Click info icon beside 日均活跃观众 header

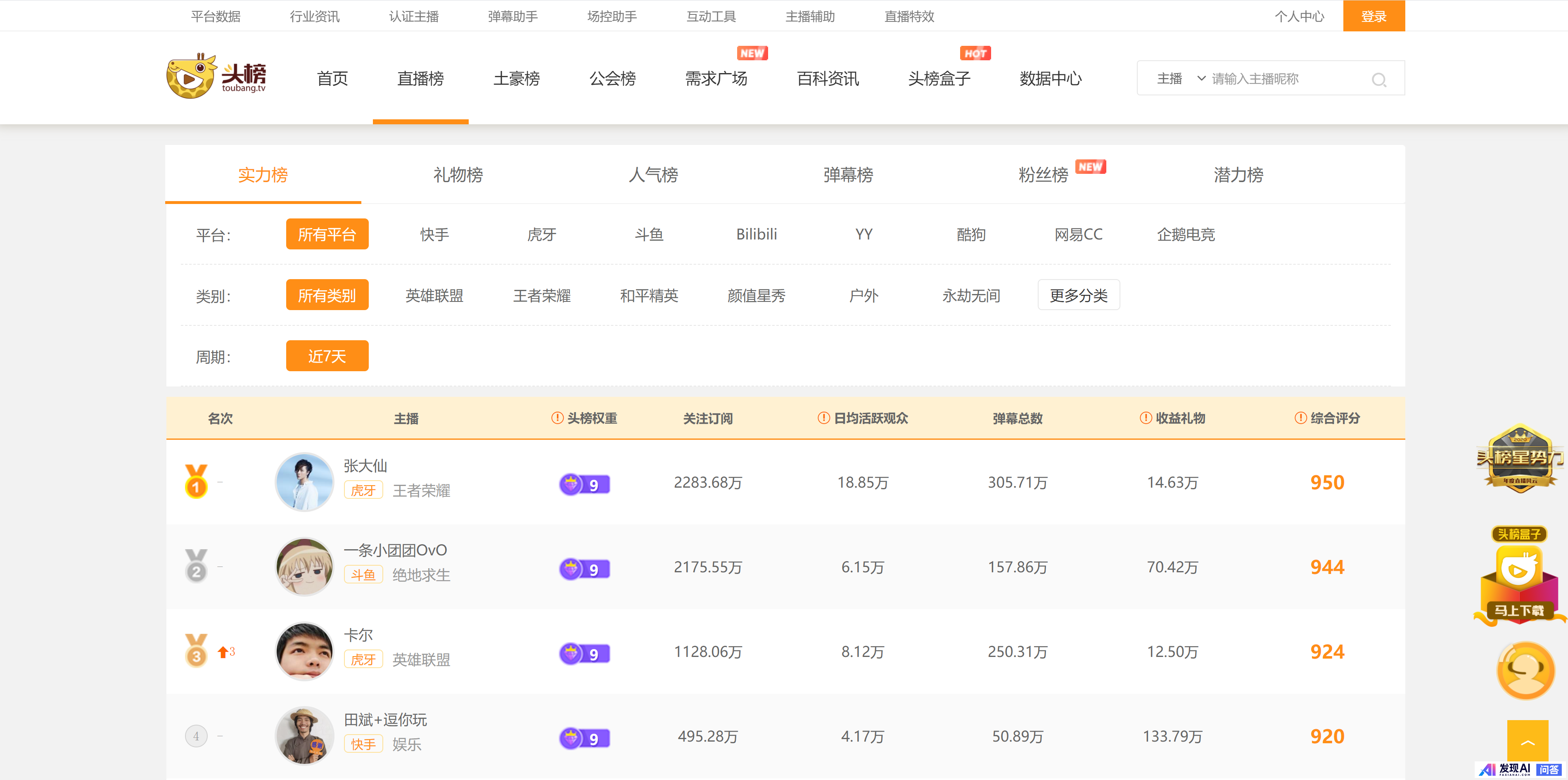823,418
